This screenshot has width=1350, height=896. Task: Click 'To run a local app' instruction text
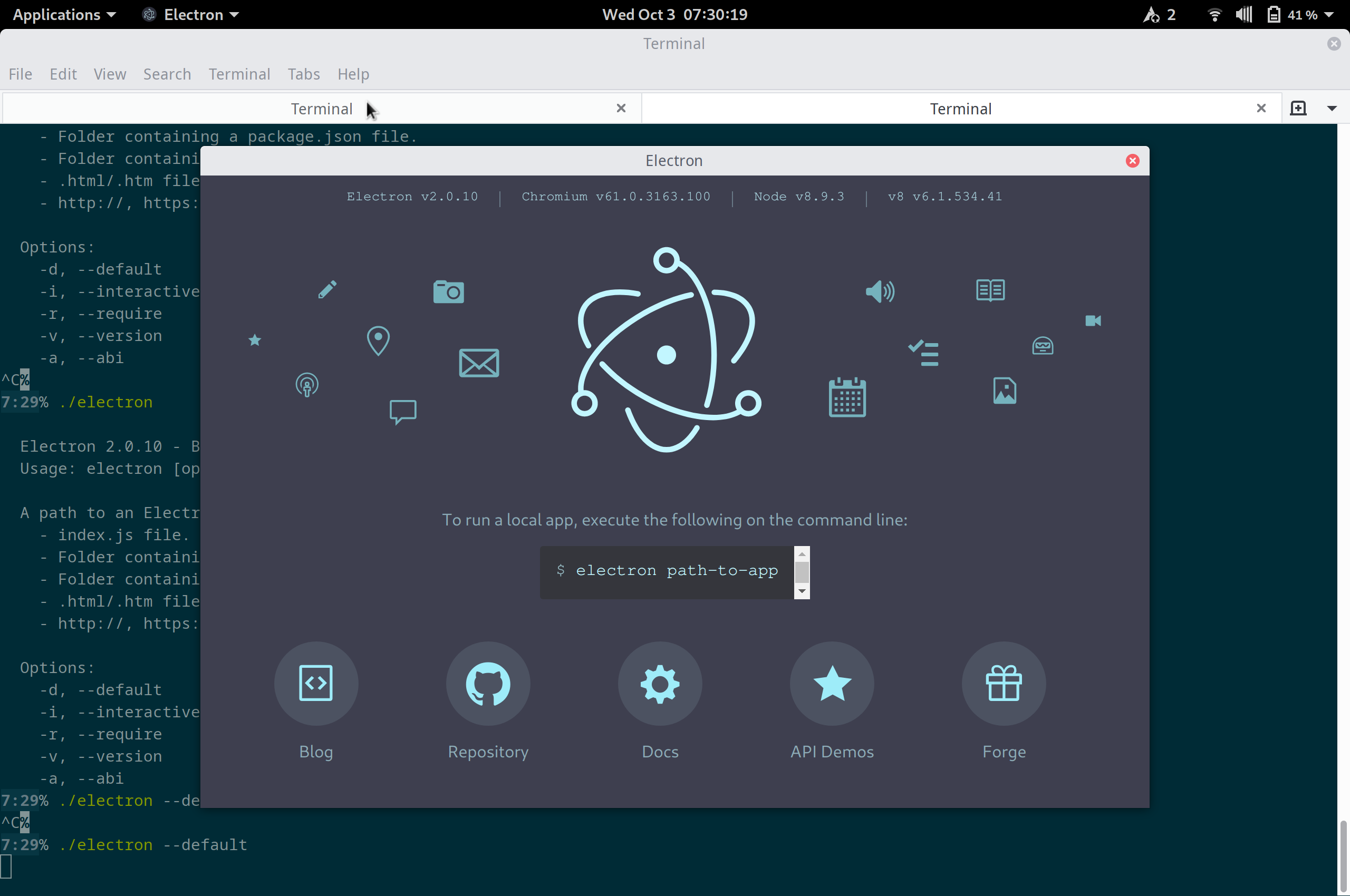coord(674,520)
